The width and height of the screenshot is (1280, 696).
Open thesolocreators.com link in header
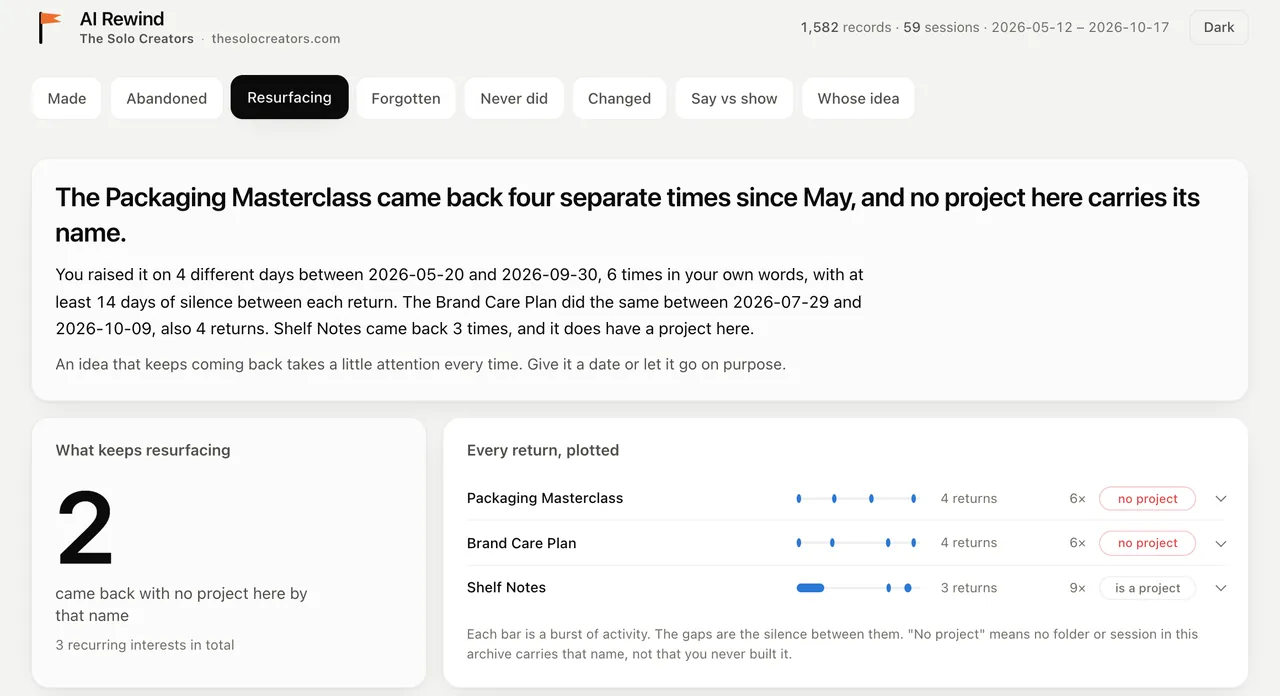pyautogui.click(x=276, y=39)
